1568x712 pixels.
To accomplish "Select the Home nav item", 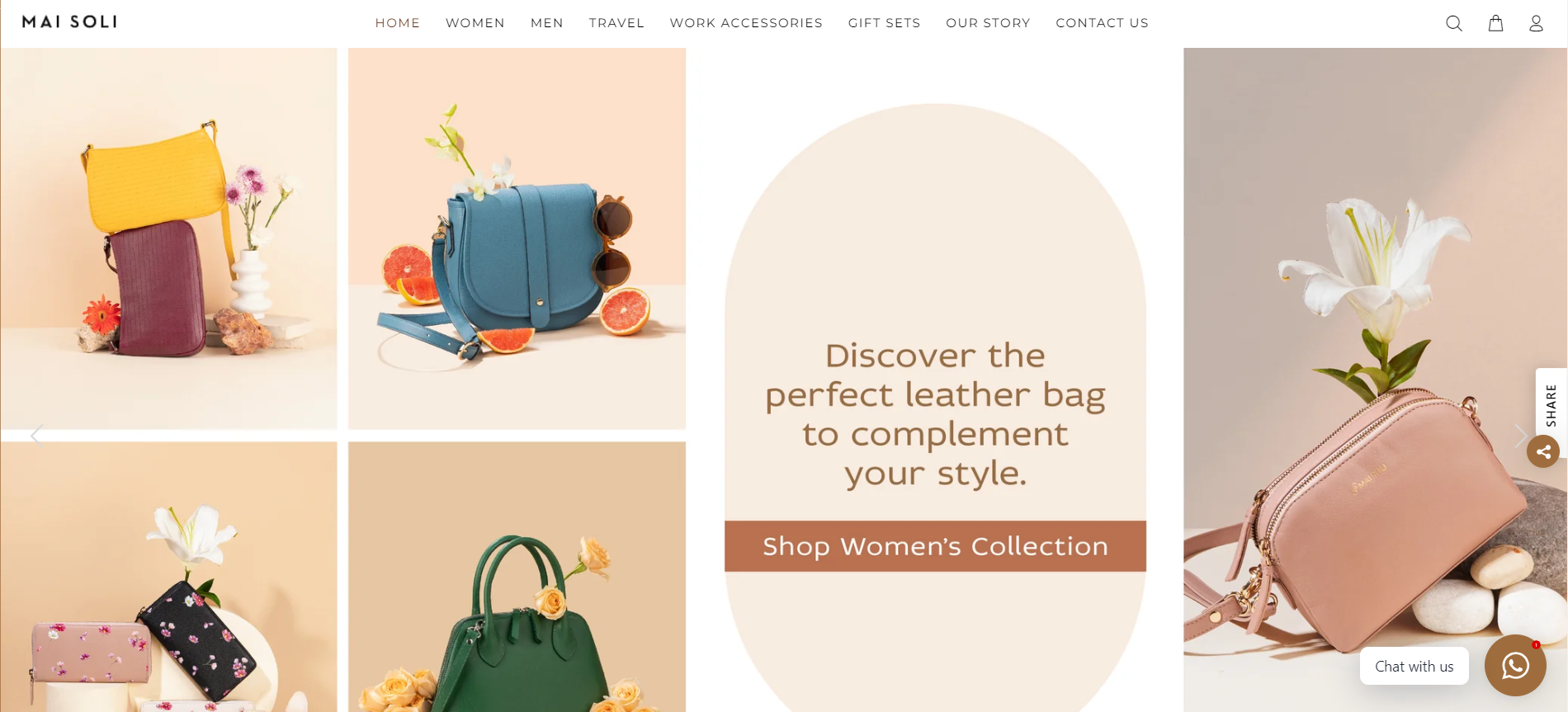I will point(398,23).
